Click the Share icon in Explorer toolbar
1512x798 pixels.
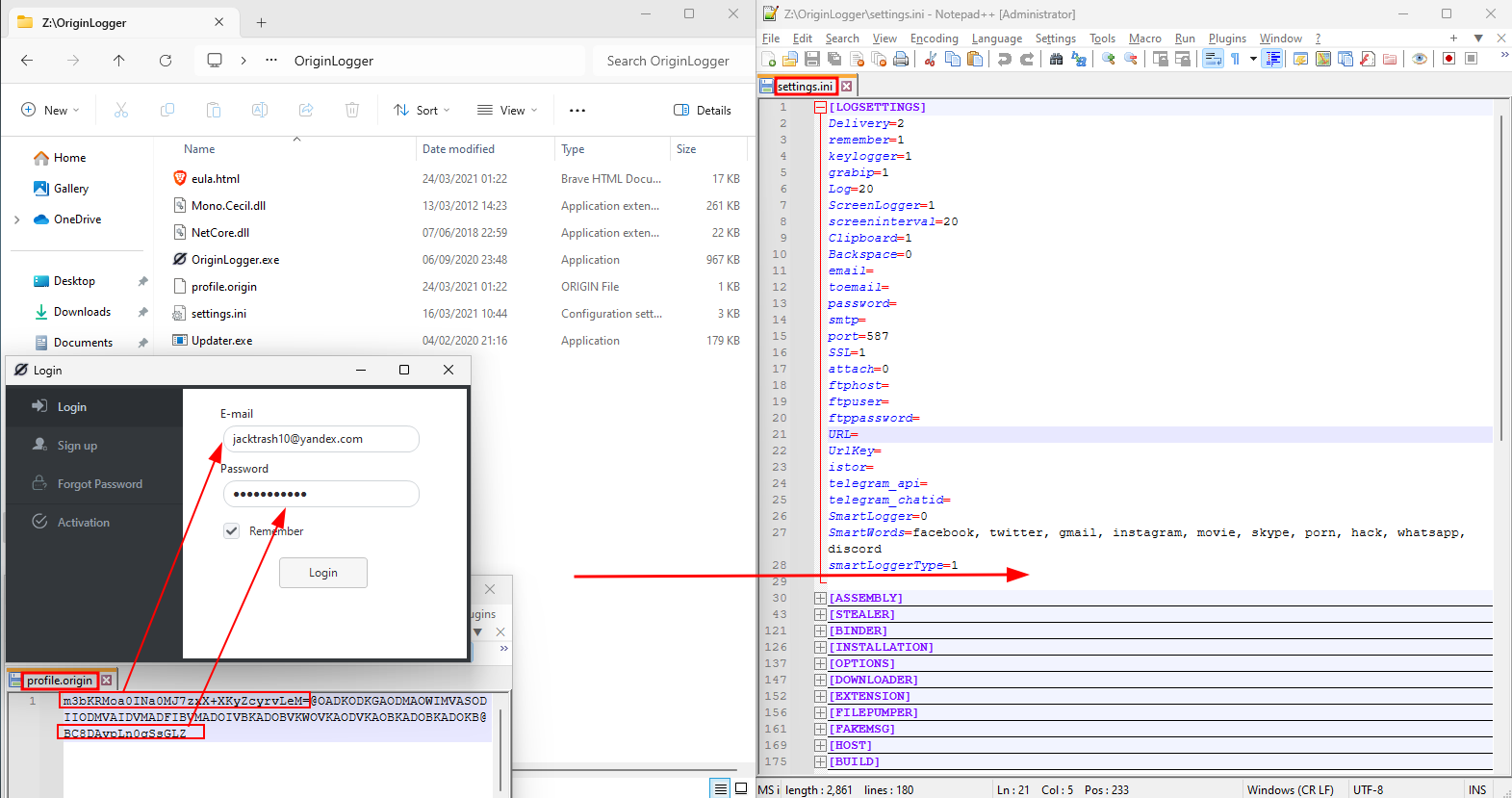306,110
